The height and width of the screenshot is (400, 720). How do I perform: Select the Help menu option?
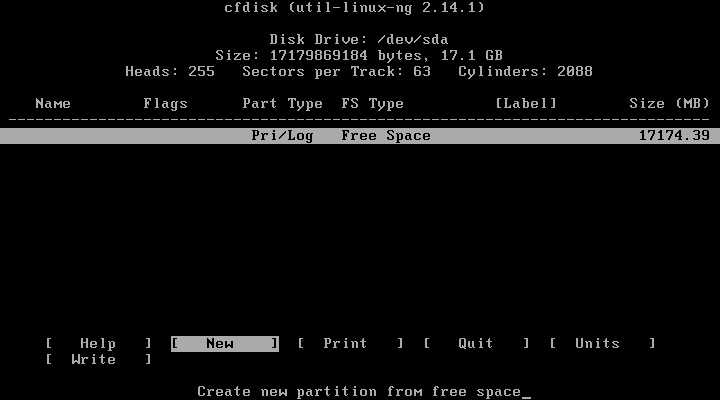[98, 344]
